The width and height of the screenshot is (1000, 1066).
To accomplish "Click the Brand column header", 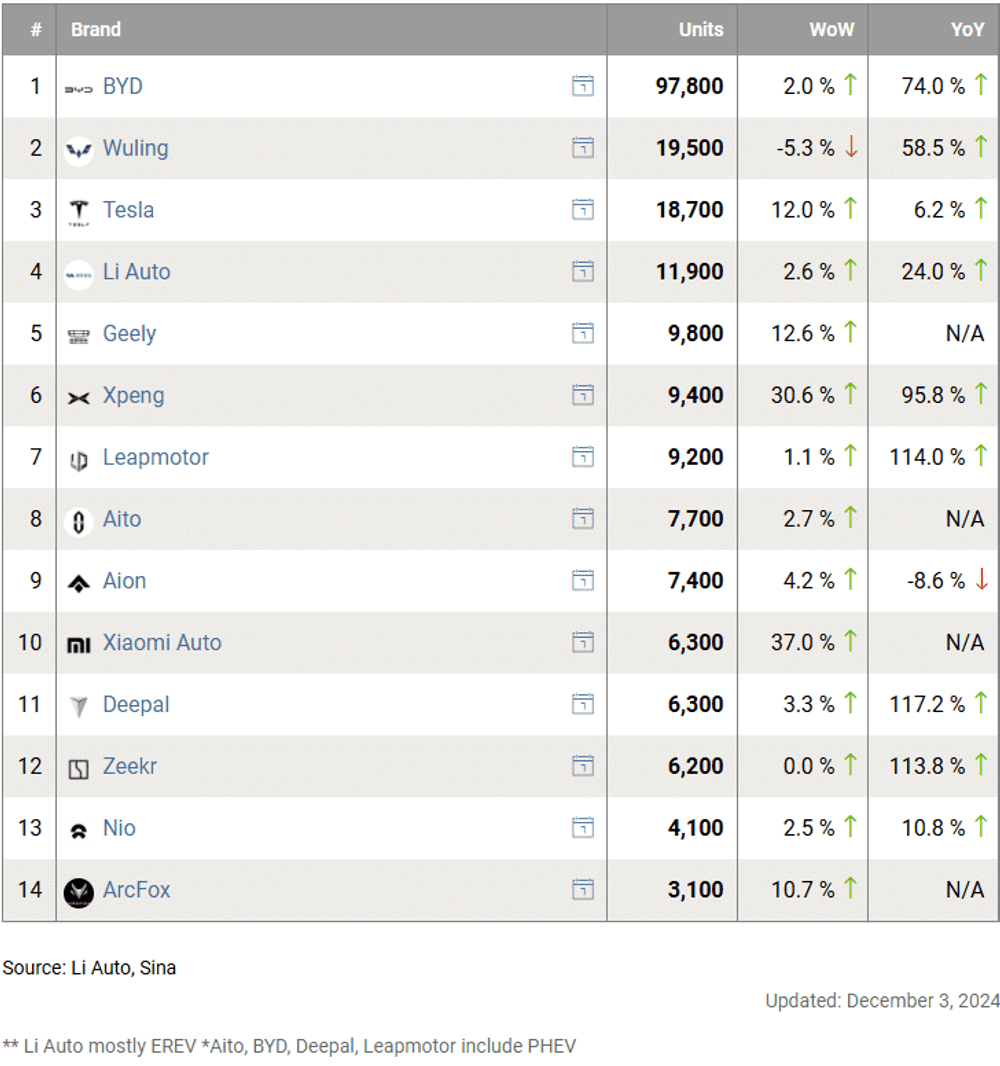I will click(x=96, y=29).
